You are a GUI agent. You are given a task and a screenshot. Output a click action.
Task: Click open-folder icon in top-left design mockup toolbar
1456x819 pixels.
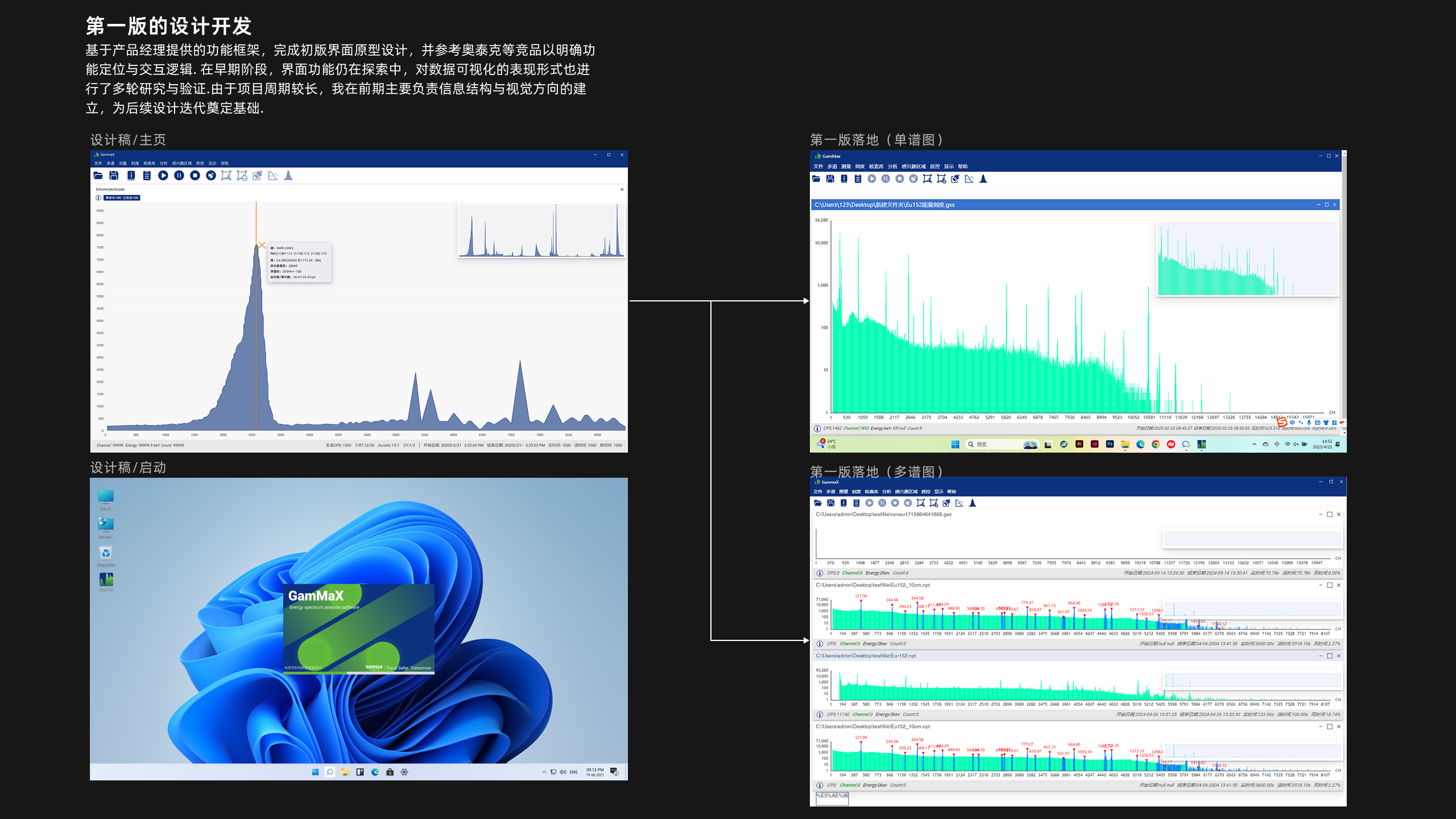(x=98, y=176)
